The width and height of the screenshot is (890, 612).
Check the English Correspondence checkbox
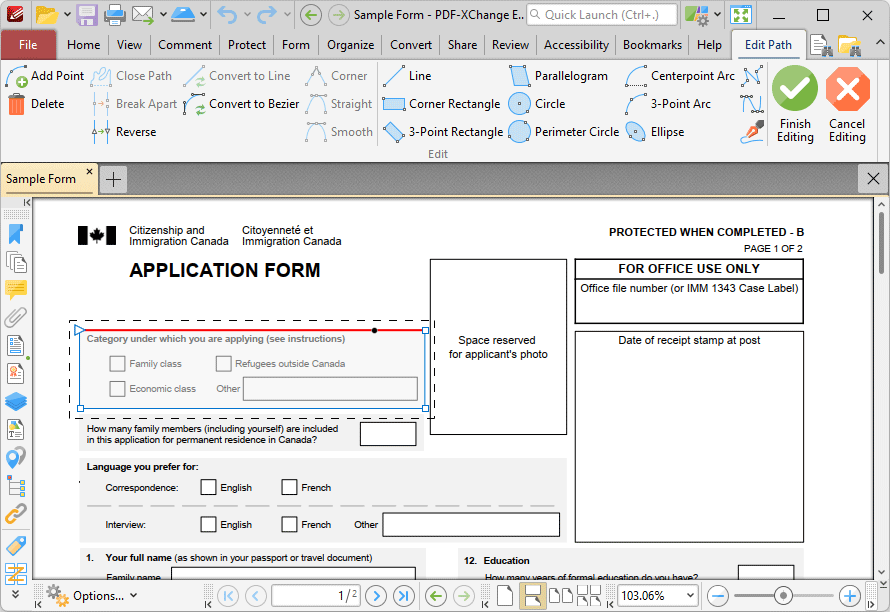click(208, 487)
